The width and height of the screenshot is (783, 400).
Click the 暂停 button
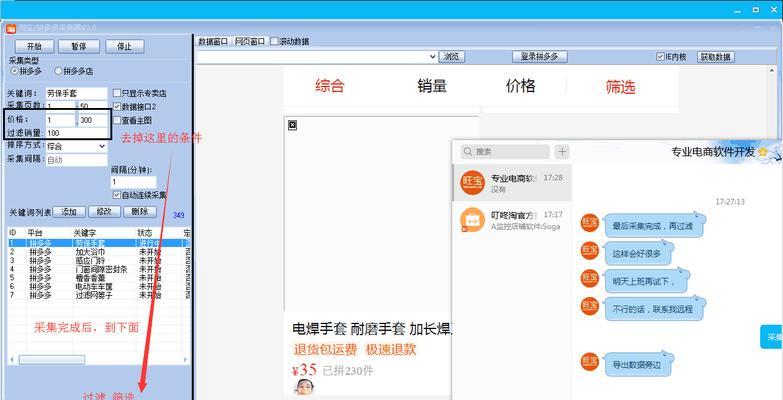78,46
